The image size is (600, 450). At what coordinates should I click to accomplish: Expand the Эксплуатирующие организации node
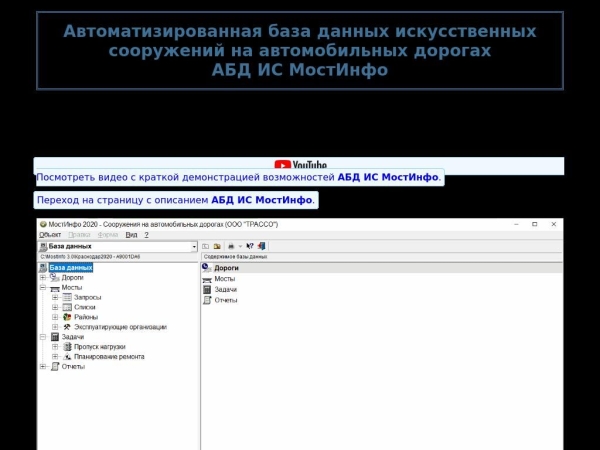tap(55, 327)
